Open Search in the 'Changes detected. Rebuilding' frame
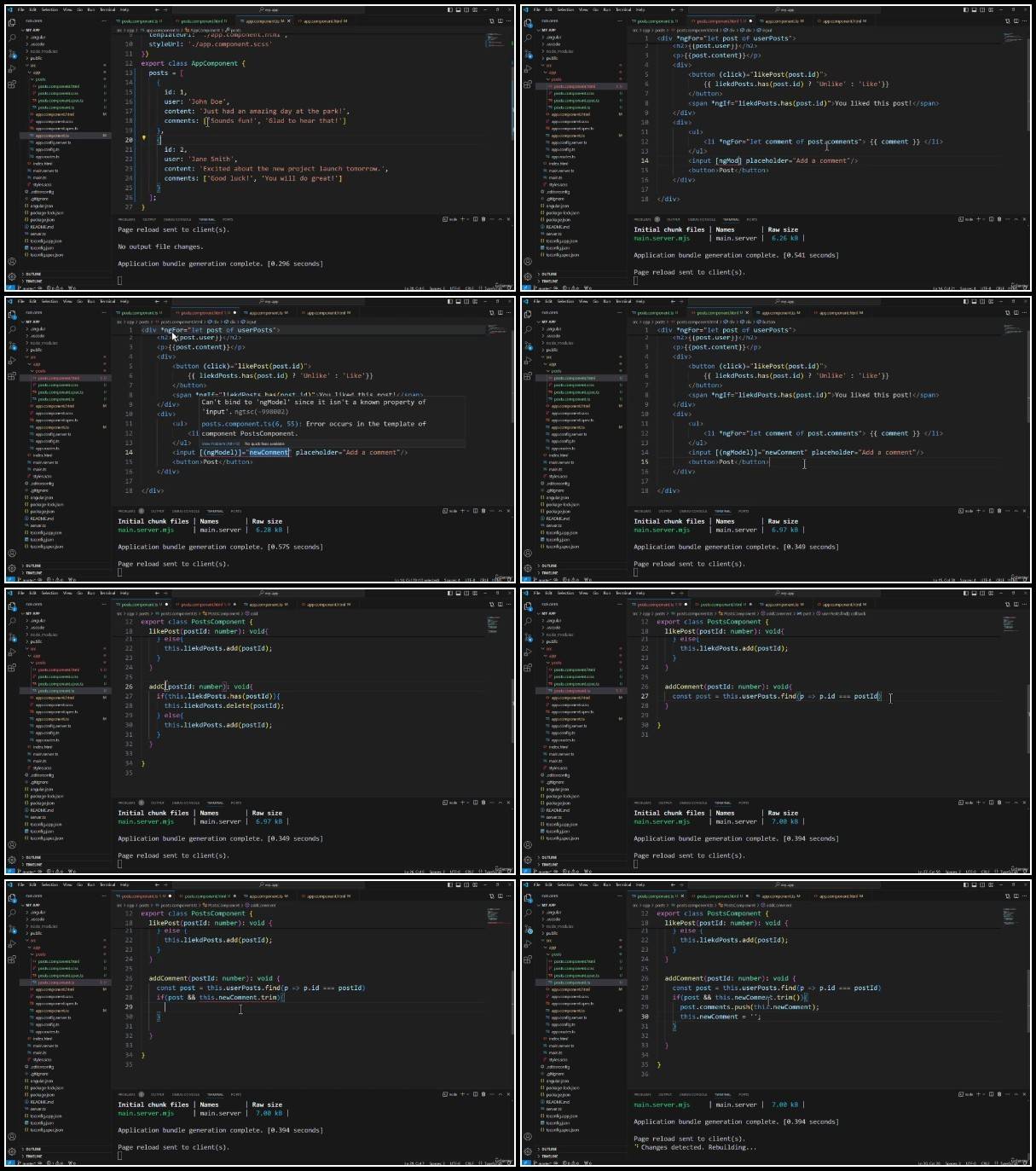1036x1171 pixels. (x=528, y=913)
